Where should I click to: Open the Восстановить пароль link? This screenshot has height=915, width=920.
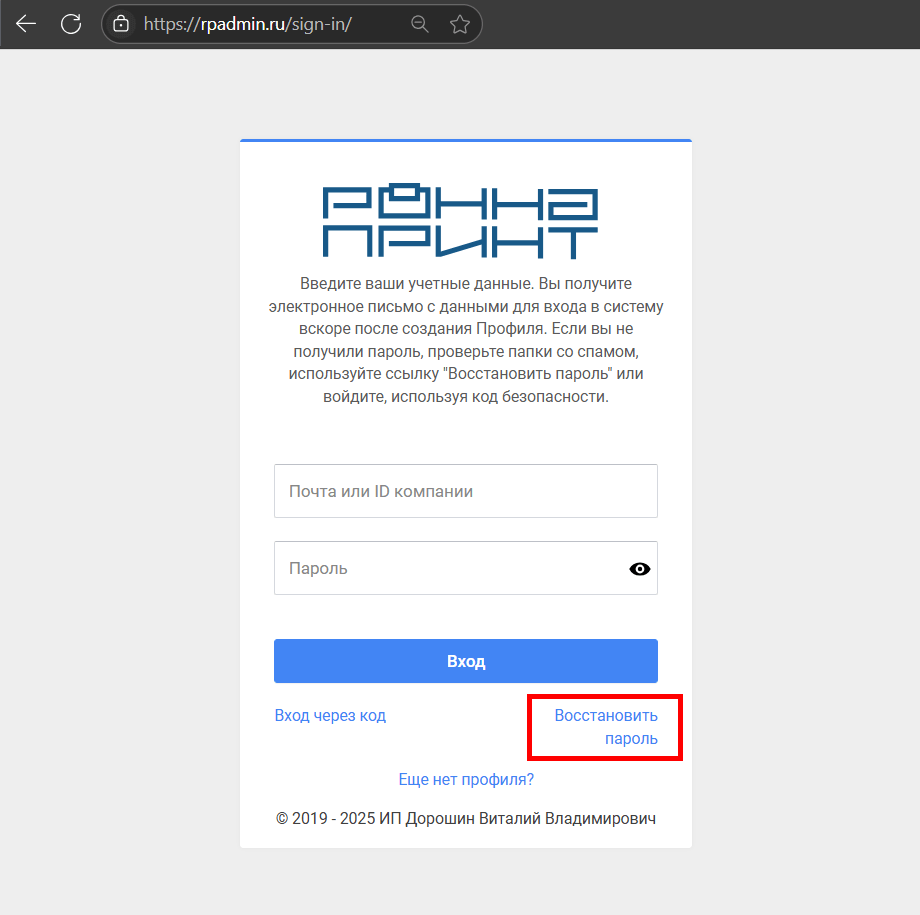606,727
